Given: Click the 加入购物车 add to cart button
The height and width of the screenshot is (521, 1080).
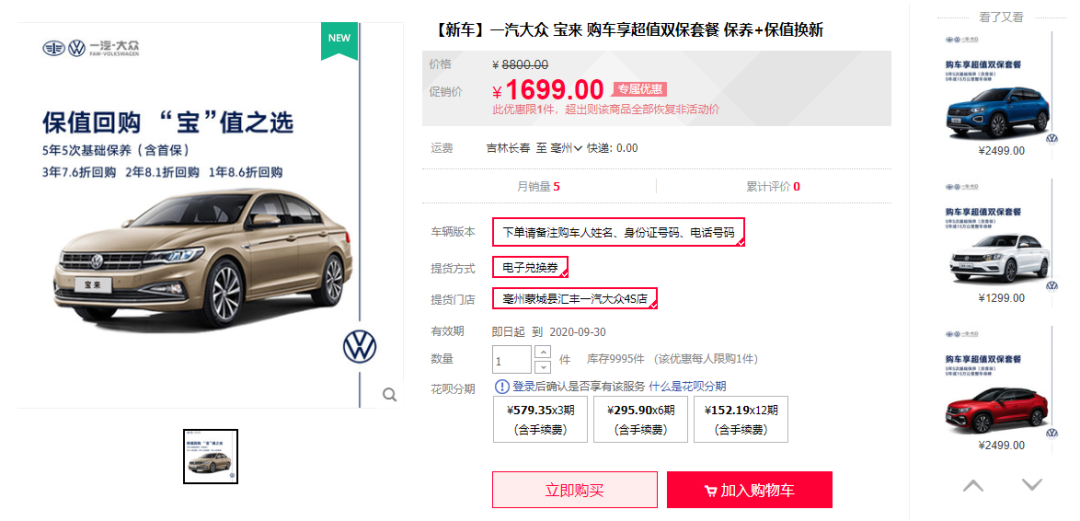Looking at the screenshot, I should click(x=750, y=490).
